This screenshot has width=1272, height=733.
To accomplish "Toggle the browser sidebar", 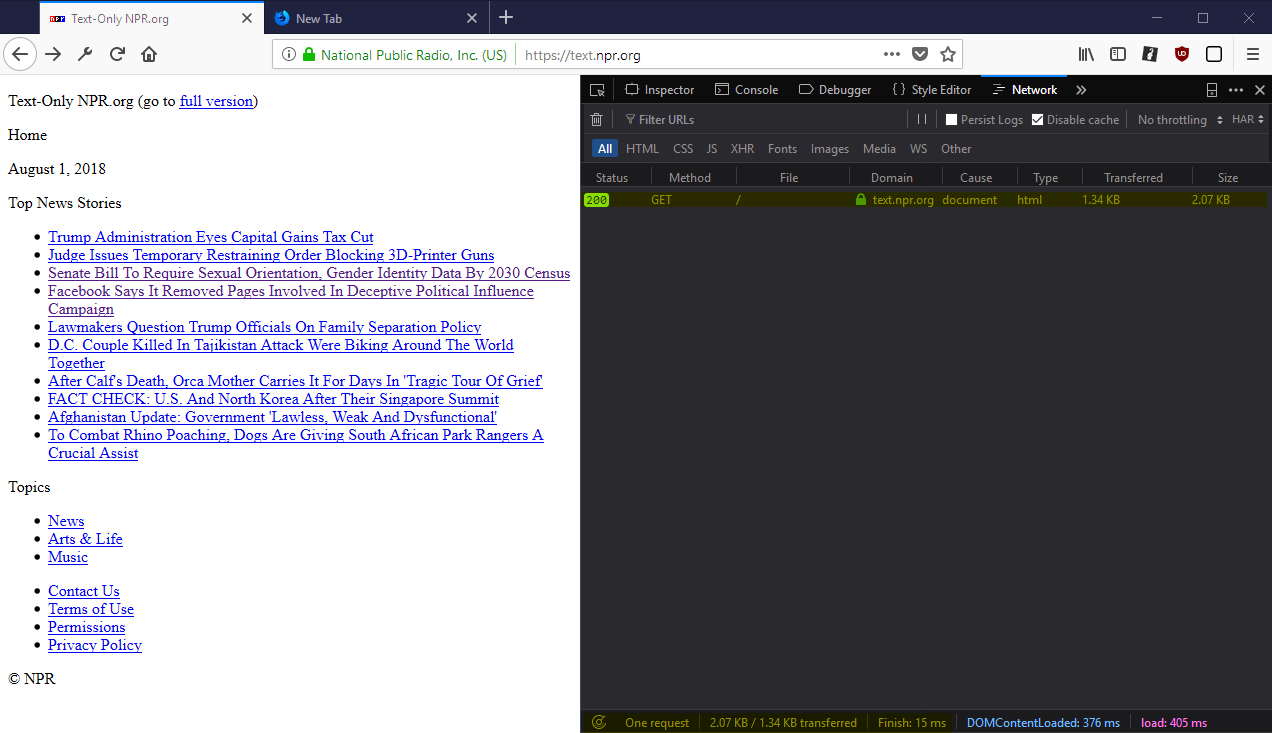I will pos(1118,54).
